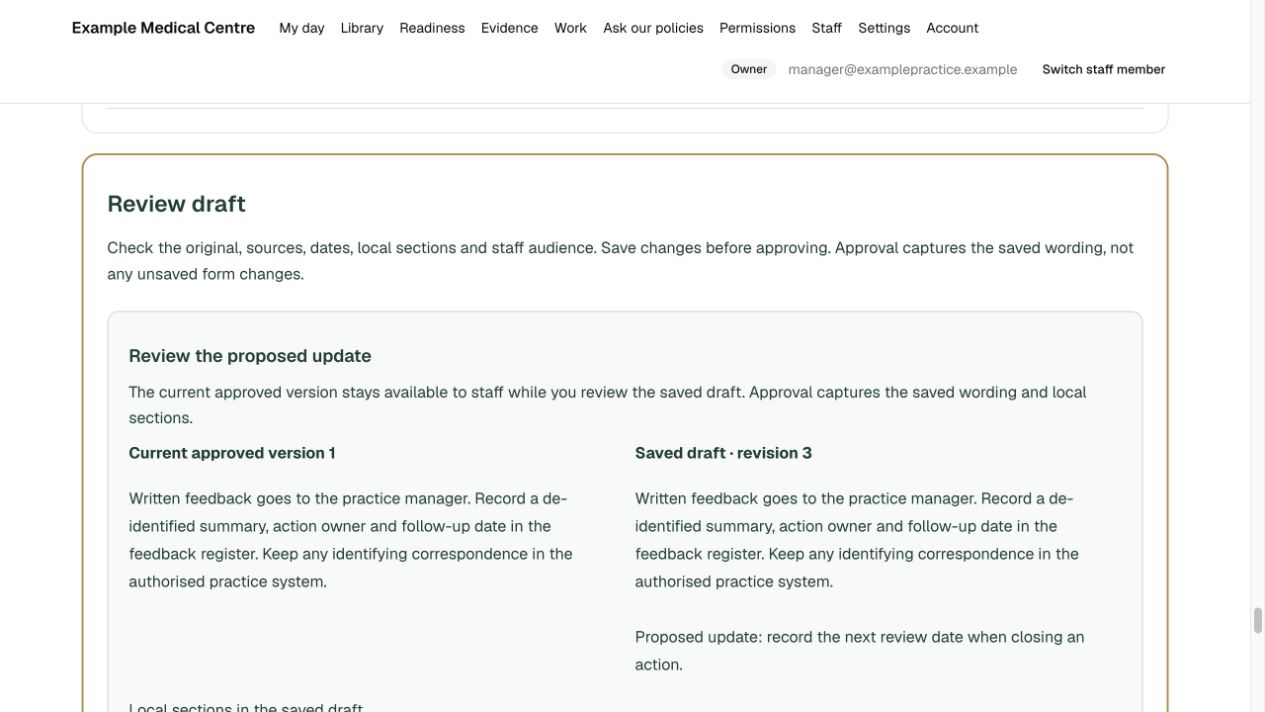Click the manager@examplepractice.example email text
This screenshot has height=712, width=1265.
pos(902,69)
